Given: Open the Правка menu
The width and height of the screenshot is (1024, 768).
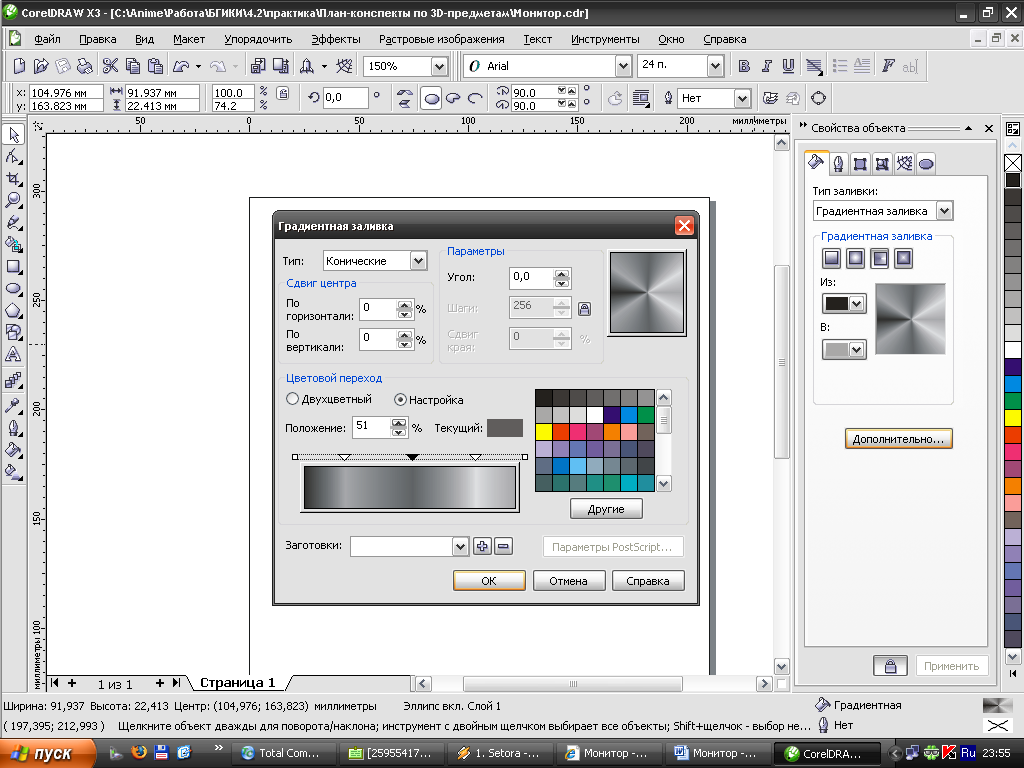Looking at the screenshot, I should coord(97,39).
